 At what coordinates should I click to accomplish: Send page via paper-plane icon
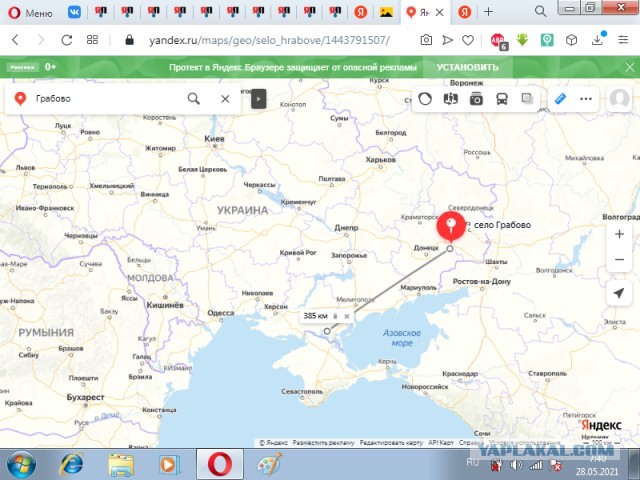click(x=448, y=40)
